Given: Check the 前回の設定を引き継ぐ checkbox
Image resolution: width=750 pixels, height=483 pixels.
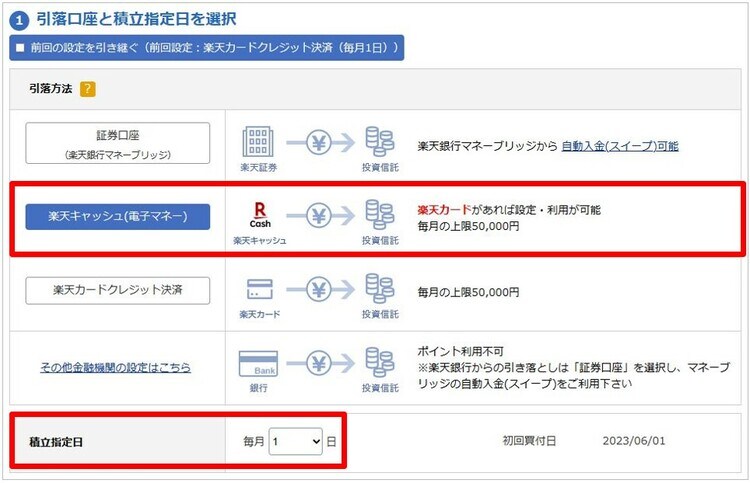Looking at the screenshot, I should (20, 48).
